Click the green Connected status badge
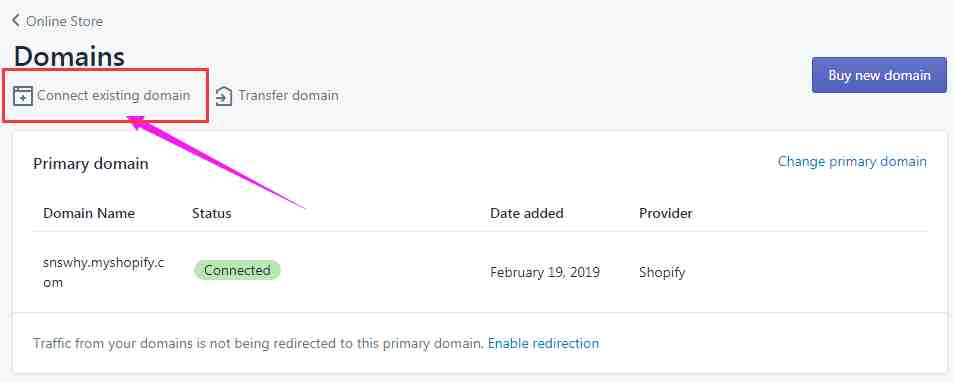 237,270
